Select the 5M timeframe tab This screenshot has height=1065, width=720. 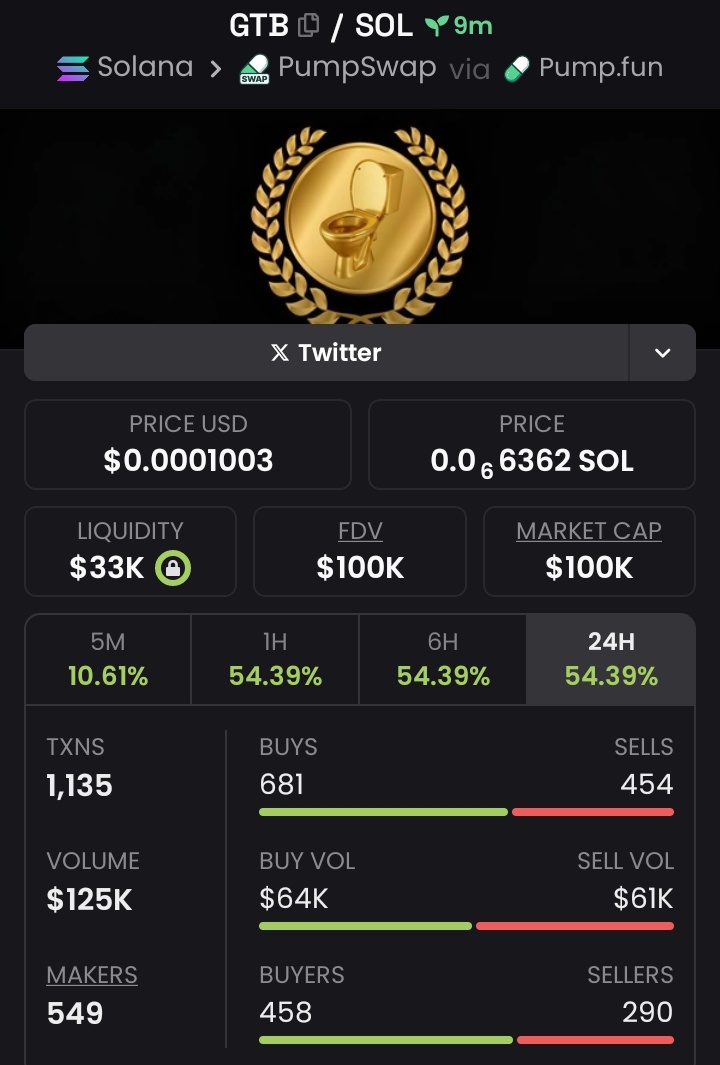click(108, 659)
